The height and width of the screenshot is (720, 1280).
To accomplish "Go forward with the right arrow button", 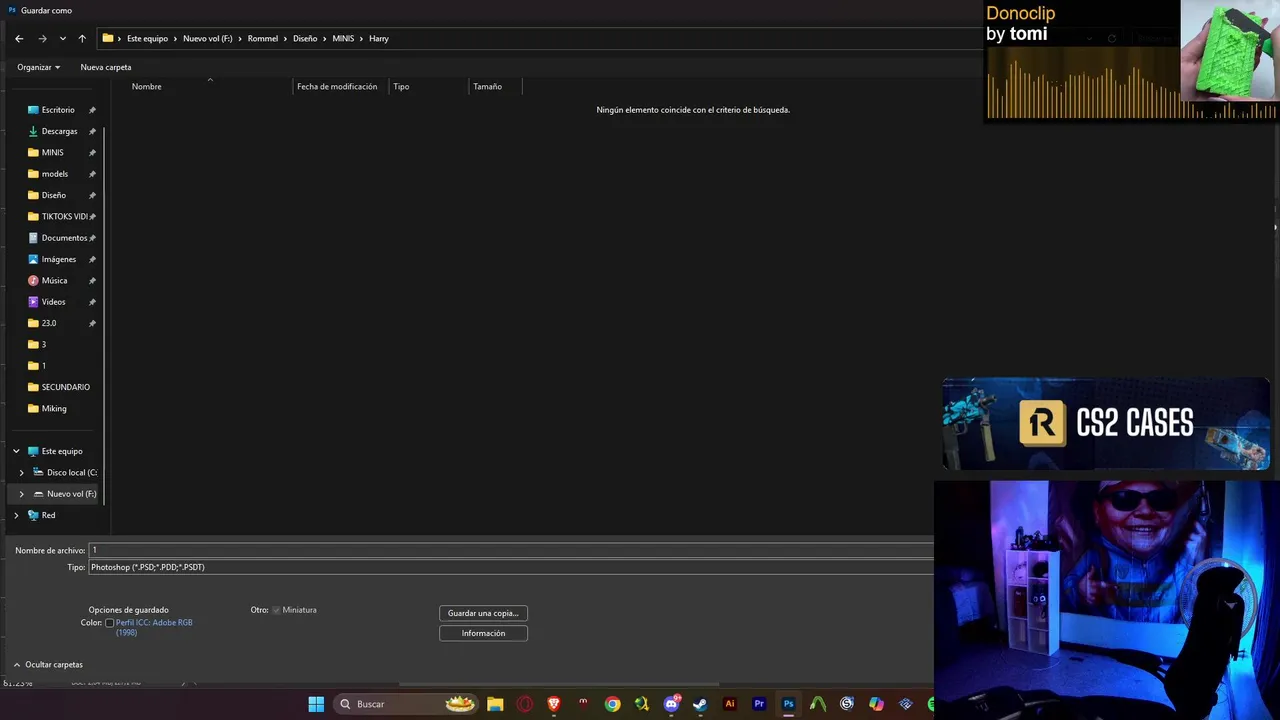I will pyautogui.click(x=42, y=38).
